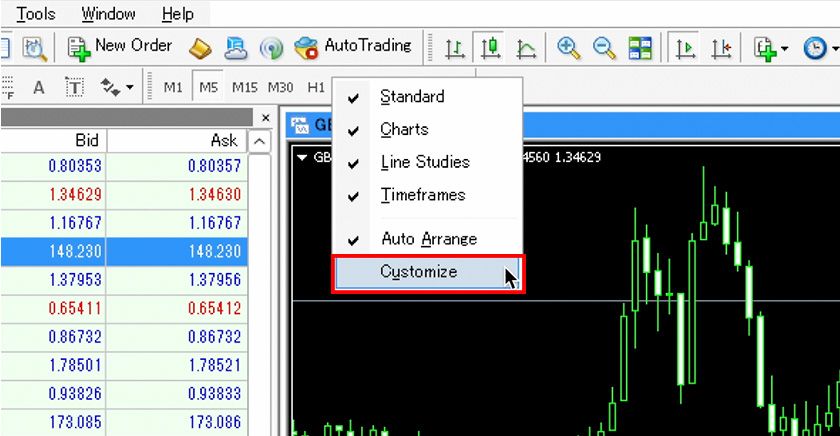Uncheck Line Studies in context menu
The width and height of the screenshot is (840, 436).
(x=424, y=162)
